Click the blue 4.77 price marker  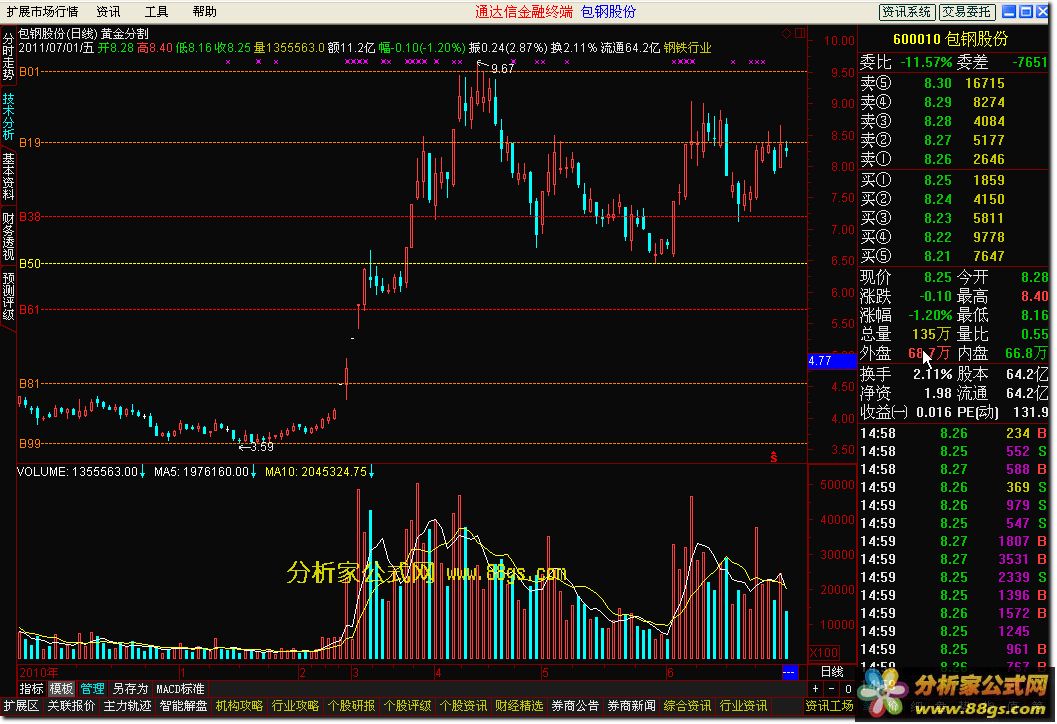coord(832,361)
